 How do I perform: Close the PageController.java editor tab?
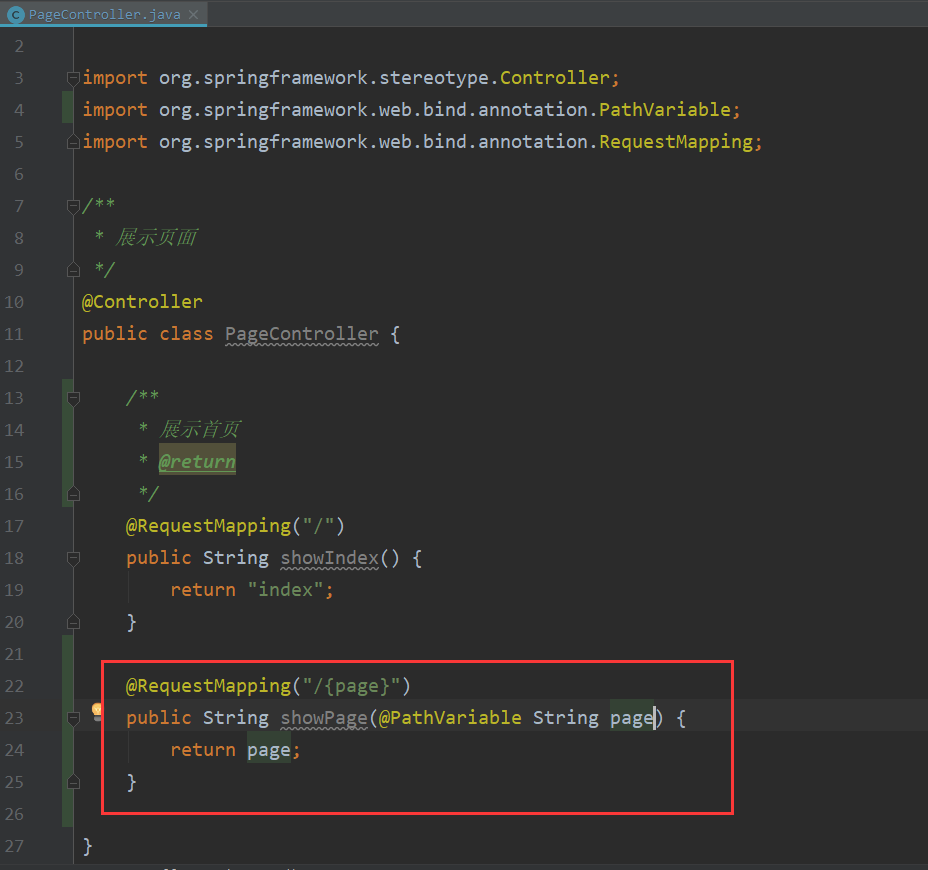point(194,14)
